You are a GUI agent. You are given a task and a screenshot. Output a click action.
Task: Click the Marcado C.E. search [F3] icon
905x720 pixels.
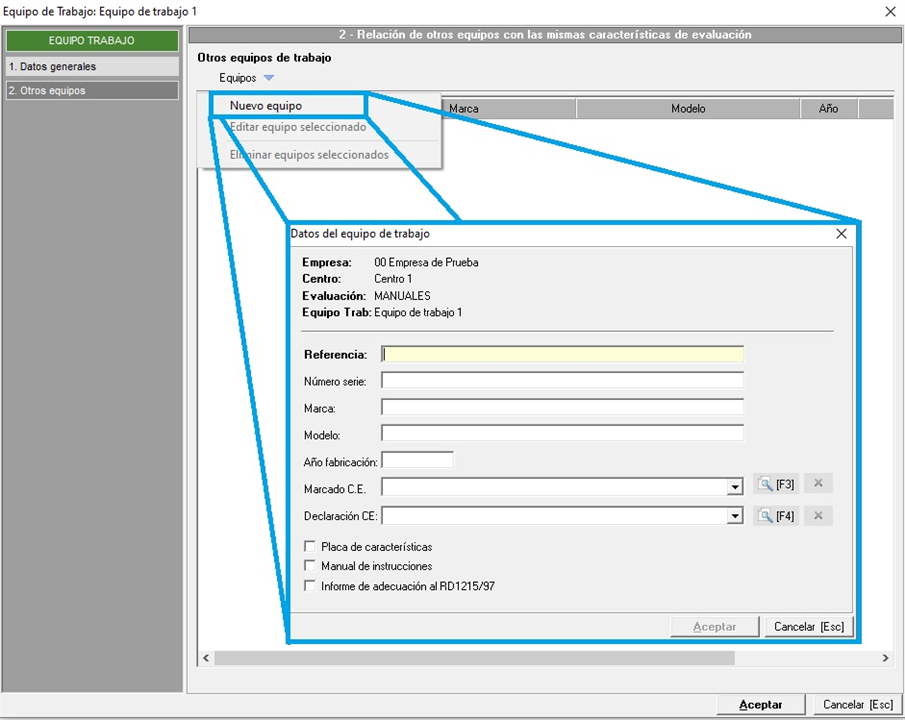coord(776,484)
